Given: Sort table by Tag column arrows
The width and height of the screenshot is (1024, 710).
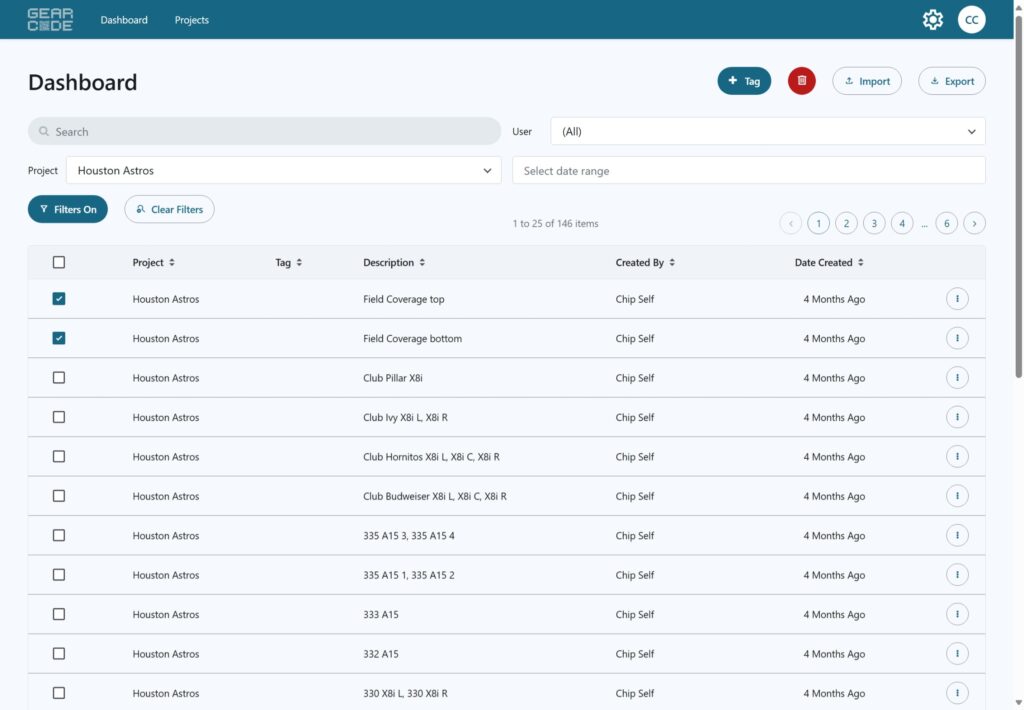Looking at the screenshot, I should (299, 263).
